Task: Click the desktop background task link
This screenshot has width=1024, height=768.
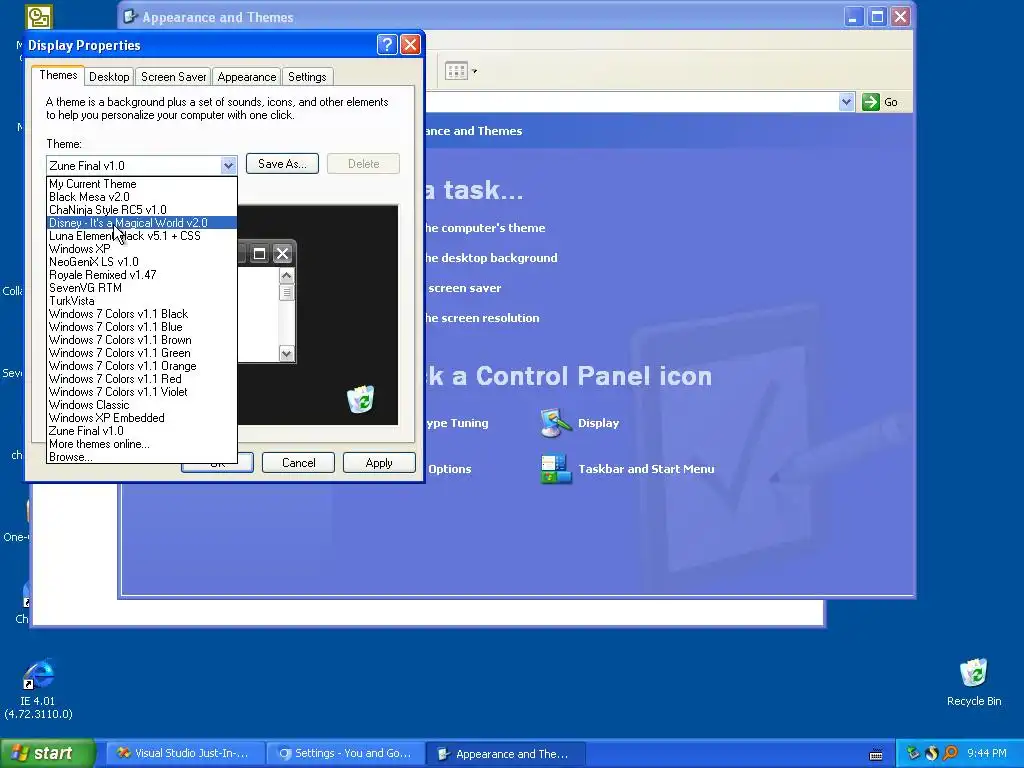Action: click(x=490, y=258)
